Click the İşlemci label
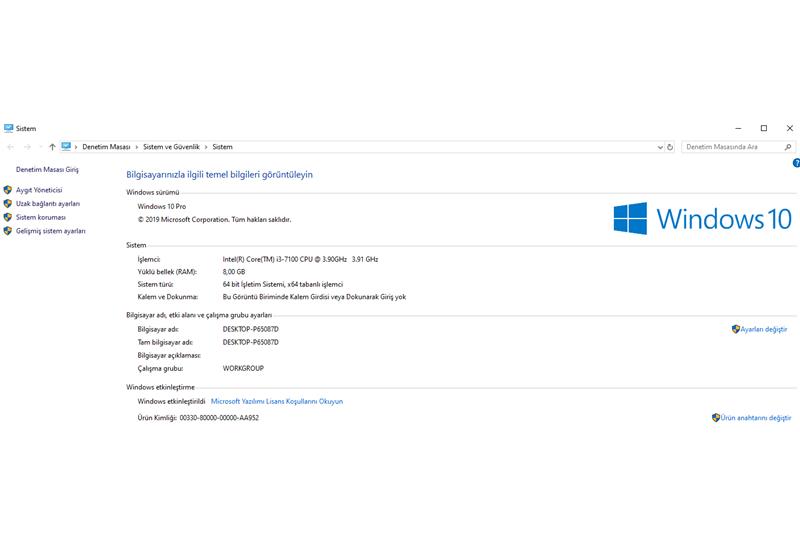800x558 pixels. pyautogui.click(x=148, y=259)
